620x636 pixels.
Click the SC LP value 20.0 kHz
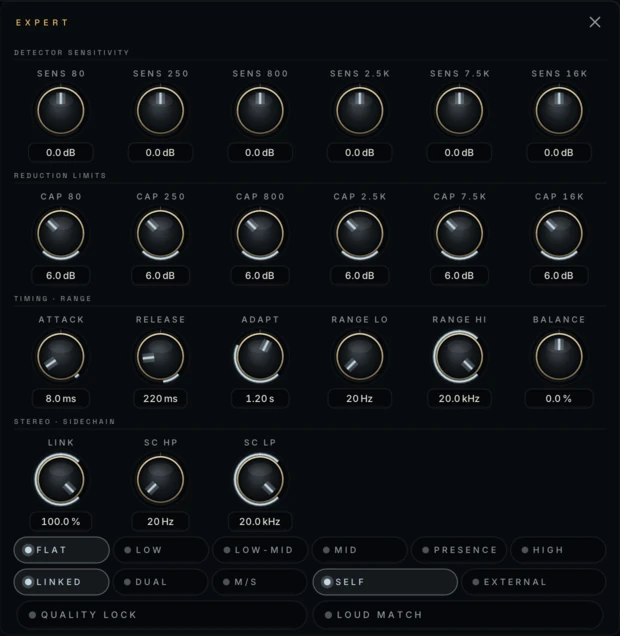coord(260,521)
